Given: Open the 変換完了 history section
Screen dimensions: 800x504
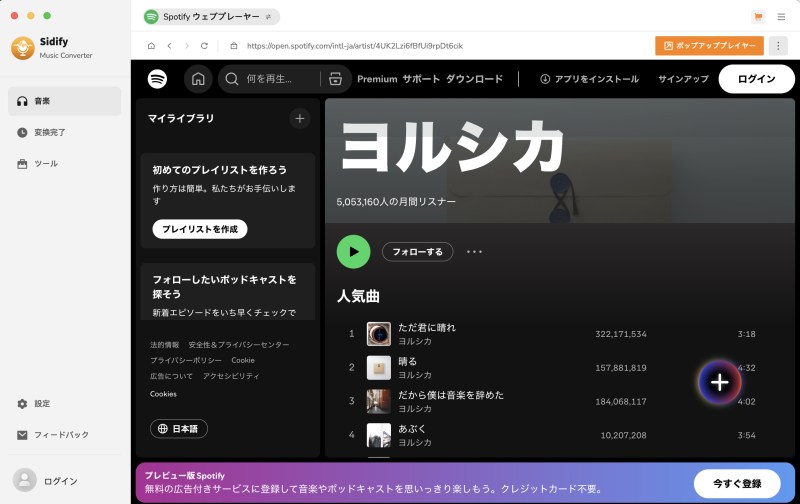Looking at the screenshot, I should click(x=64, y=132).
